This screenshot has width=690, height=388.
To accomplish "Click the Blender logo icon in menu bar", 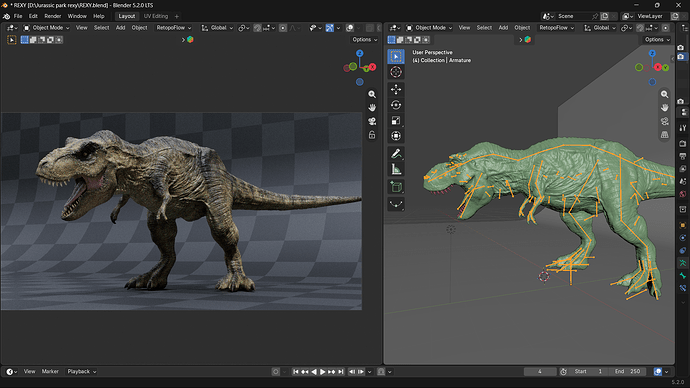I will tap(6, 16).
